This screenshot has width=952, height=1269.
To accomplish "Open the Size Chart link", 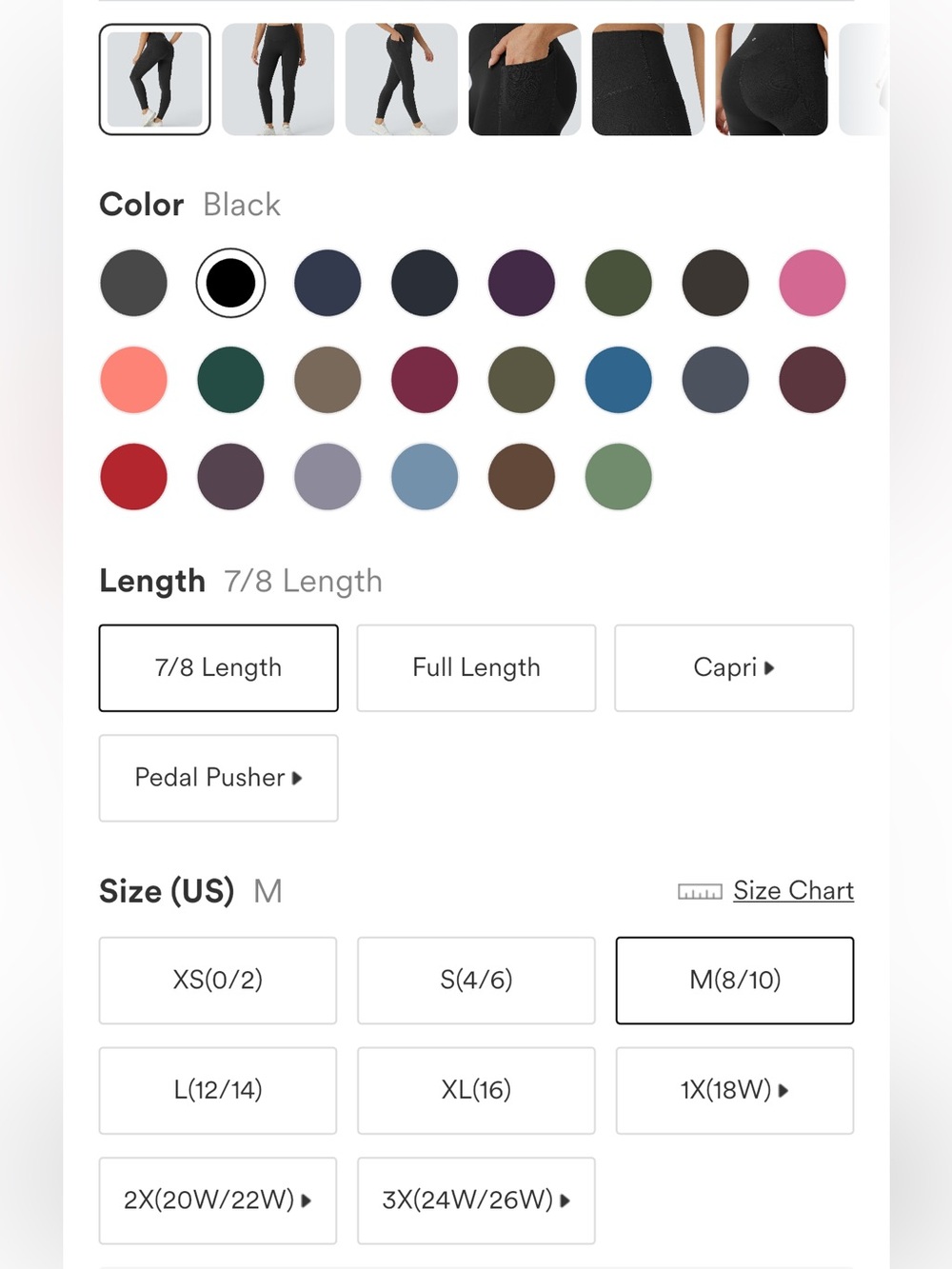I will click(x=793, y=890).
